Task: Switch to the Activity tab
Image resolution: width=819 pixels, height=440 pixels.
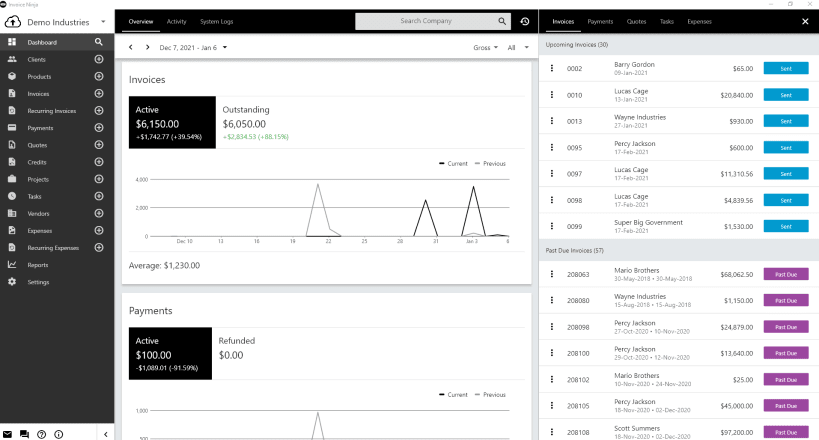Action: (x=177, y=21)
